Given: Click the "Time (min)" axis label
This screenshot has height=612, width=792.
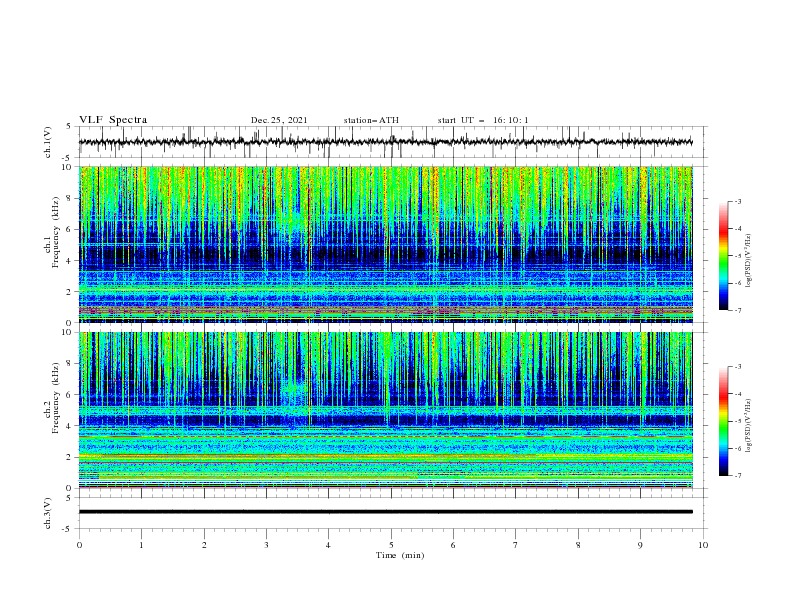Looking at the screenshot, I should [x=400, y=555].
